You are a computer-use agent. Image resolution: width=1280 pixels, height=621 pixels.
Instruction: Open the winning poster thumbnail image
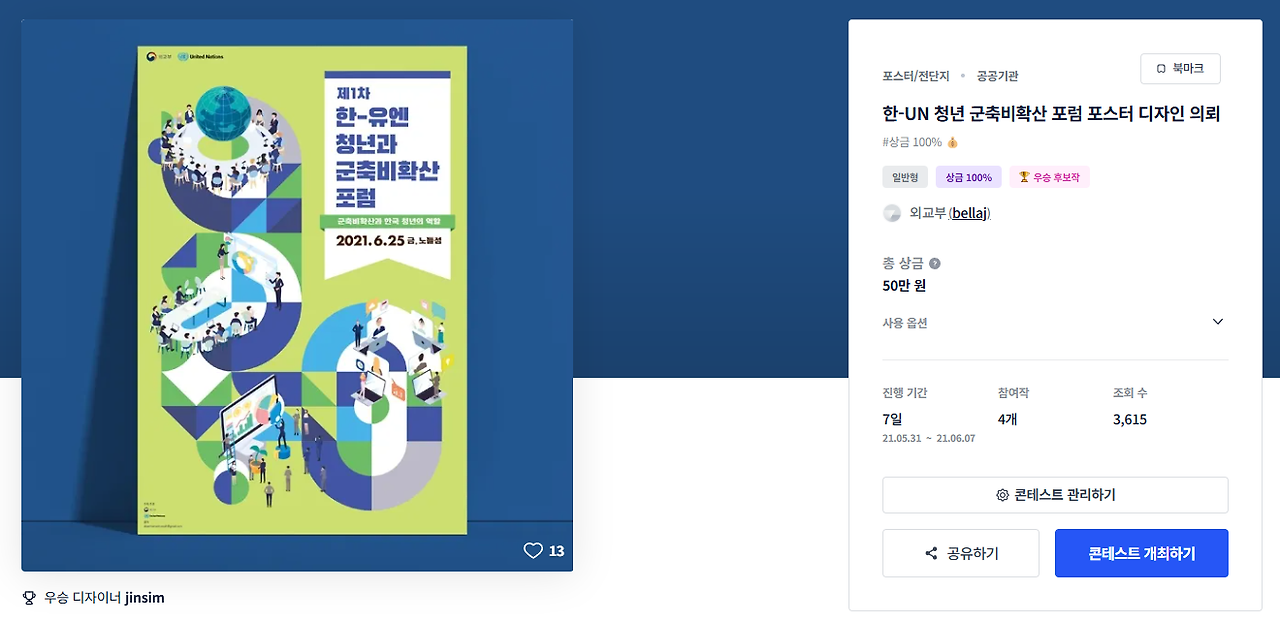coord(297,295)
